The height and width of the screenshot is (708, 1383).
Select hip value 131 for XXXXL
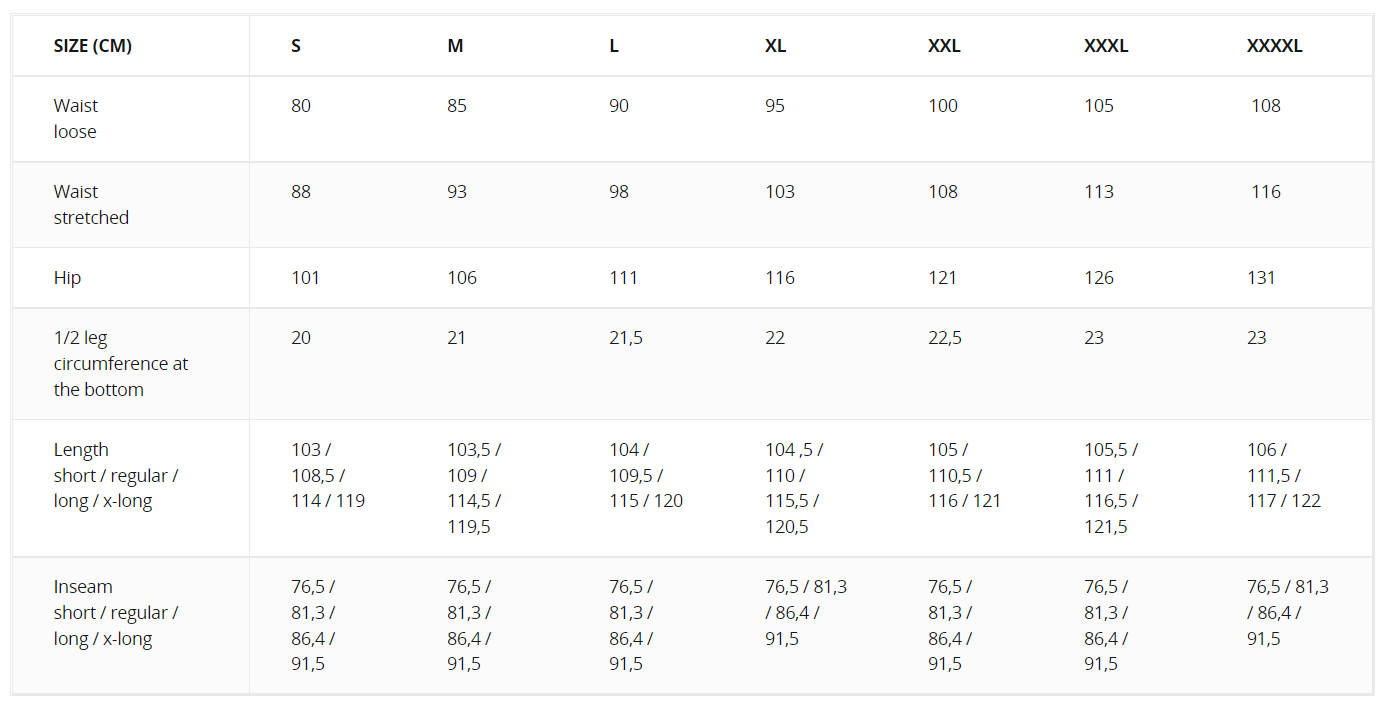1261,278
